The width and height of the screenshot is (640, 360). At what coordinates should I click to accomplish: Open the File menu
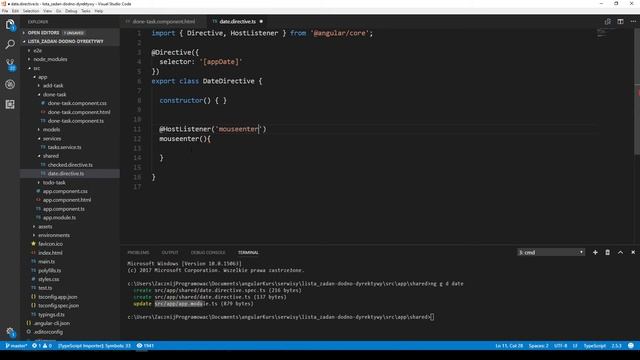click(5, 11)
